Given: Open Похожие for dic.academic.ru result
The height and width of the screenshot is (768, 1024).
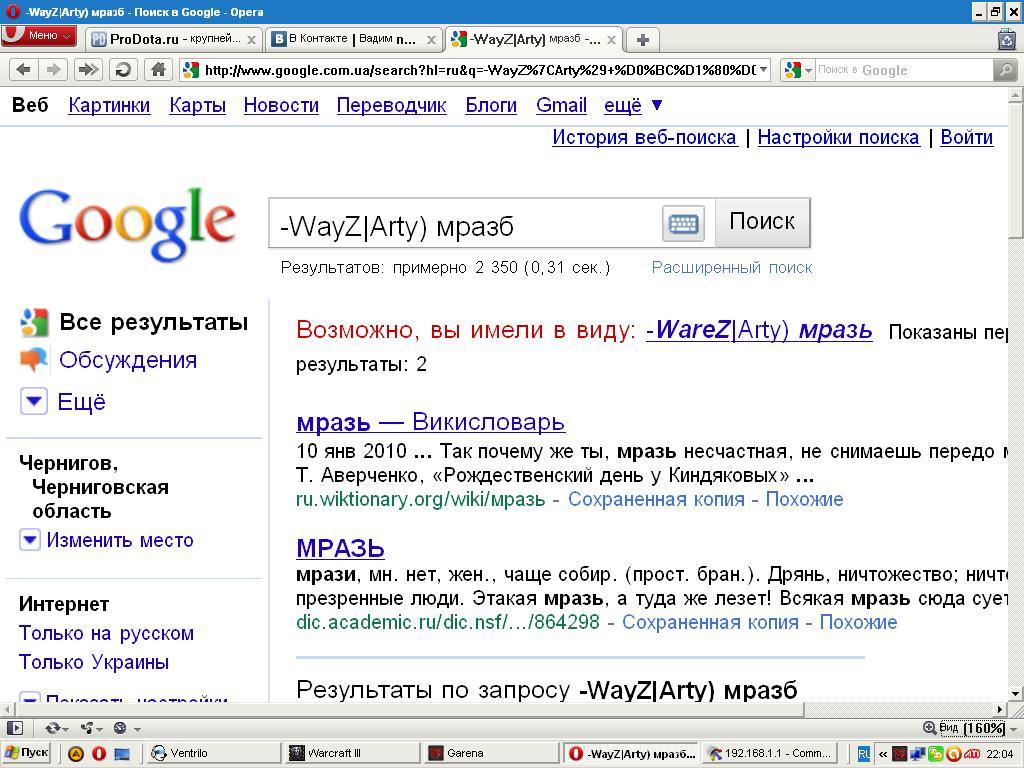Looking at the screenshot, I should (x=858, y=622).
